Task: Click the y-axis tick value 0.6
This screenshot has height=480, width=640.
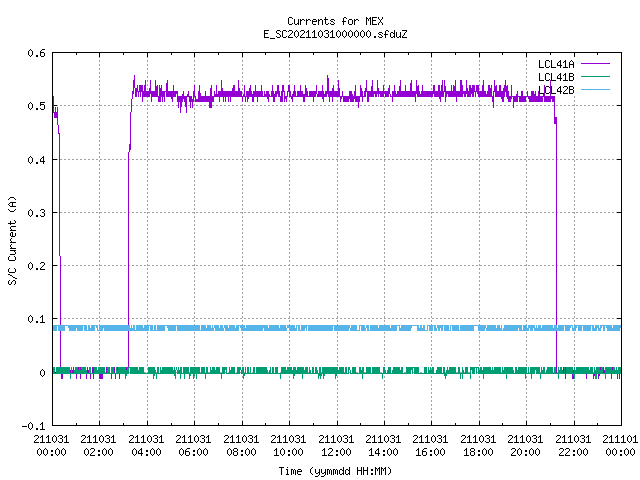Action: 36,53
